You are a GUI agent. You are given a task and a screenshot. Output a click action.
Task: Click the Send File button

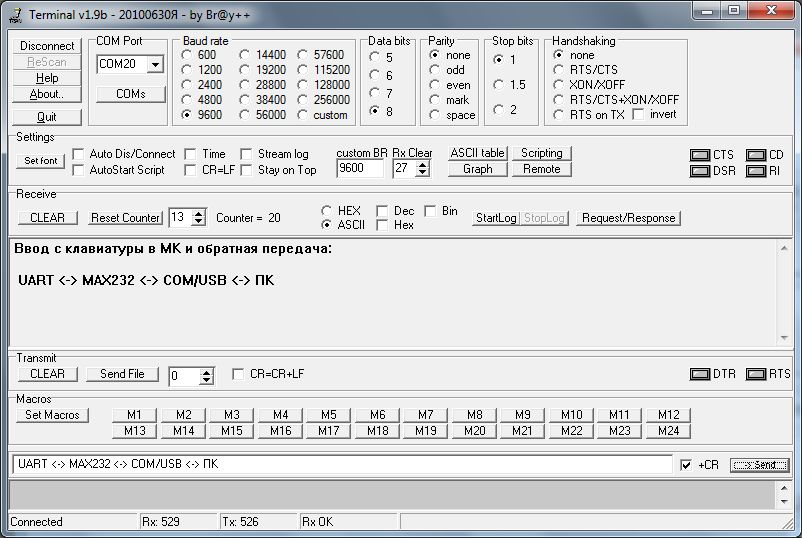122,374
